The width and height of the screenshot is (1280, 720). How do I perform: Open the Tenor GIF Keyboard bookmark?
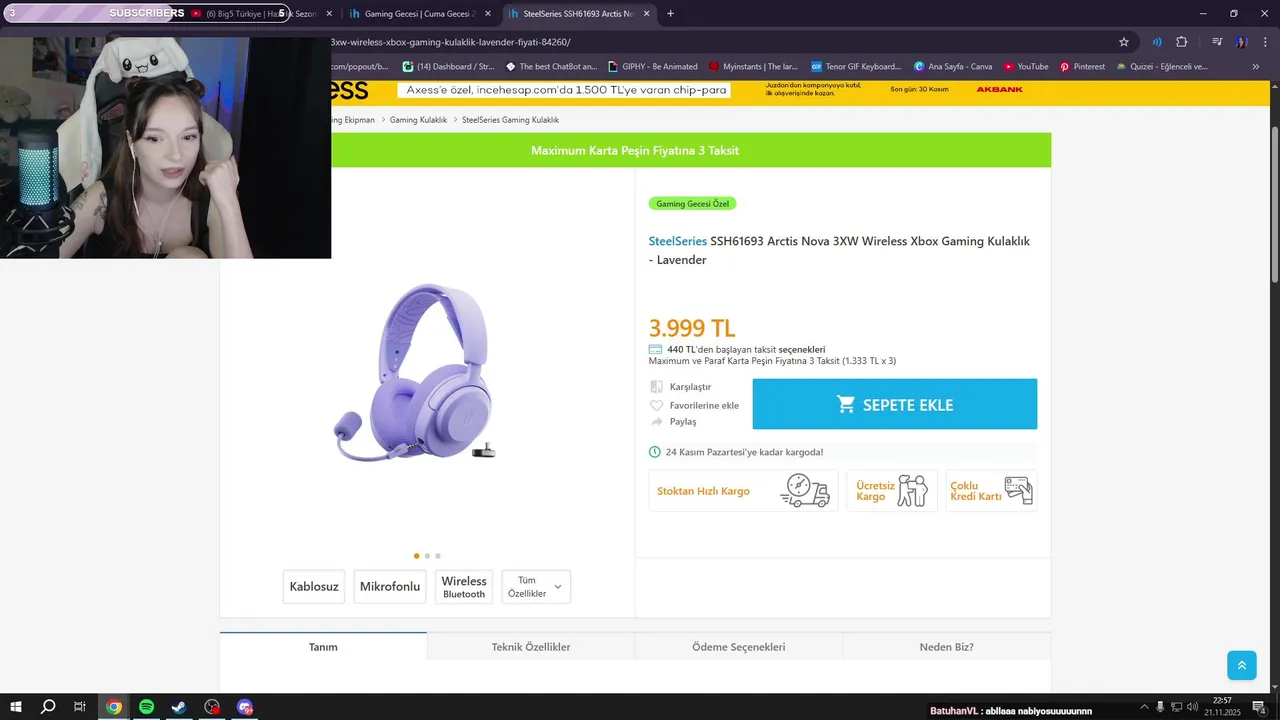tap(856, 67)
